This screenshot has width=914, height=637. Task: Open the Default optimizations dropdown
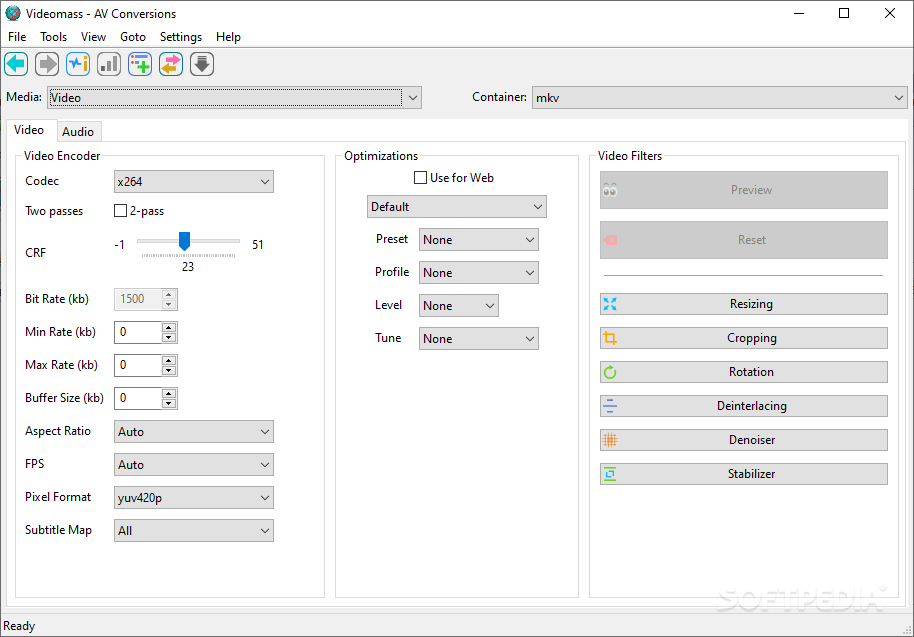[x=456, y=207]
